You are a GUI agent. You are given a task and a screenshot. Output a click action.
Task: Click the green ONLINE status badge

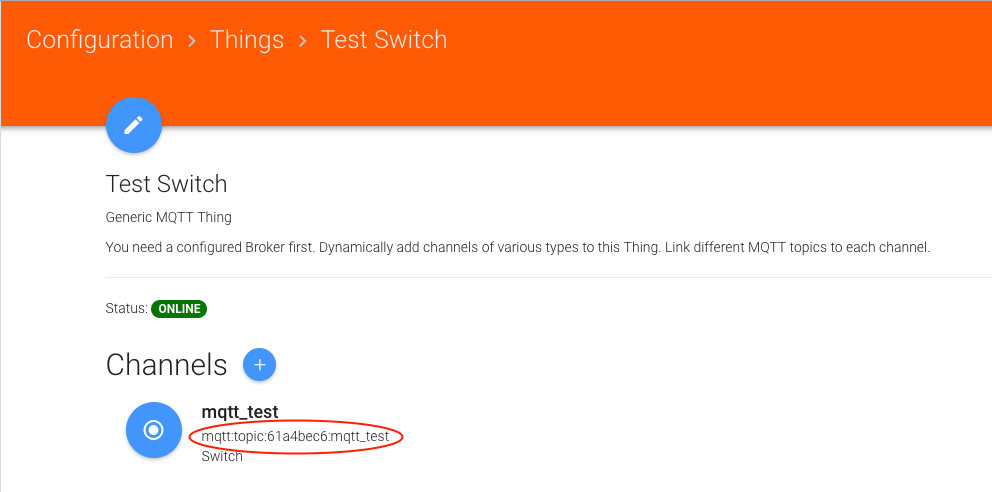(x=179, y=309)
